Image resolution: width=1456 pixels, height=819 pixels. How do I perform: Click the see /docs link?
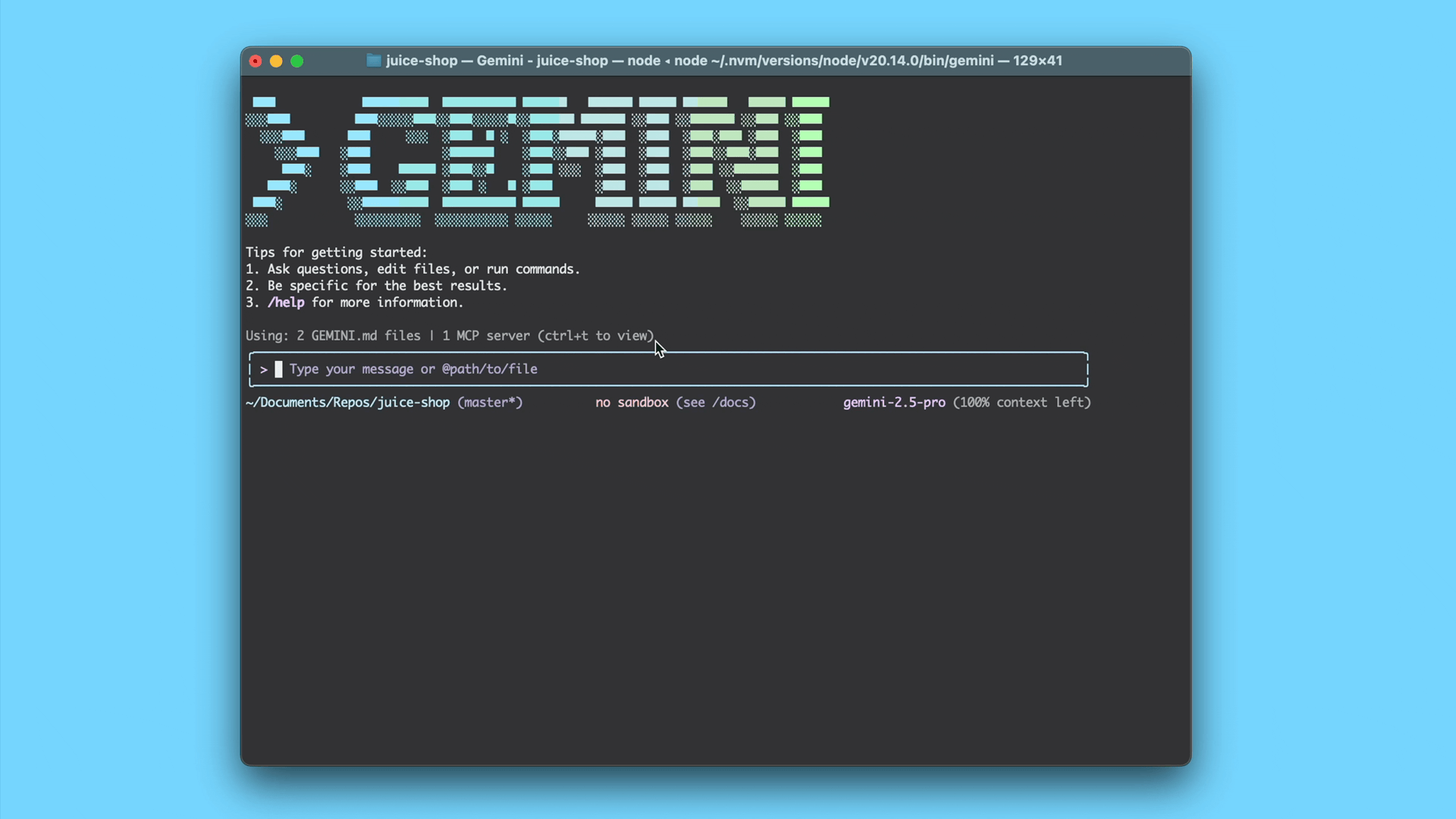point(715,403)
